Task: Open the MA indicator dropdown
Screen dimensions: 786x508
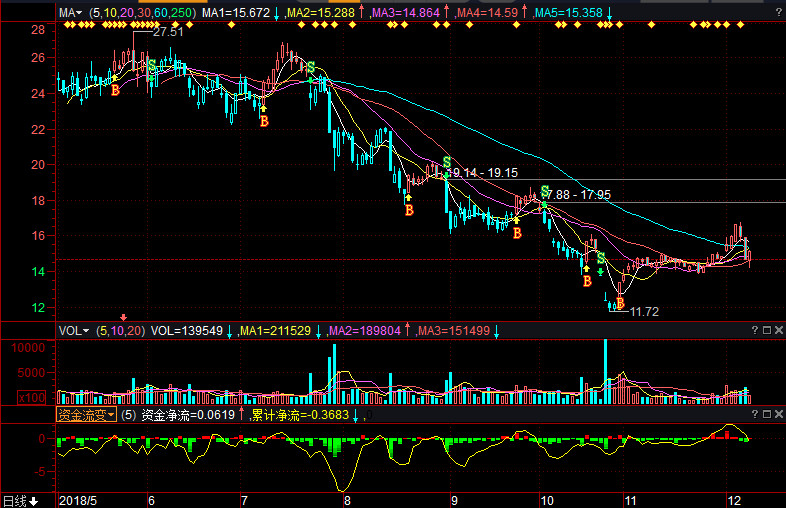Action: 70,13
